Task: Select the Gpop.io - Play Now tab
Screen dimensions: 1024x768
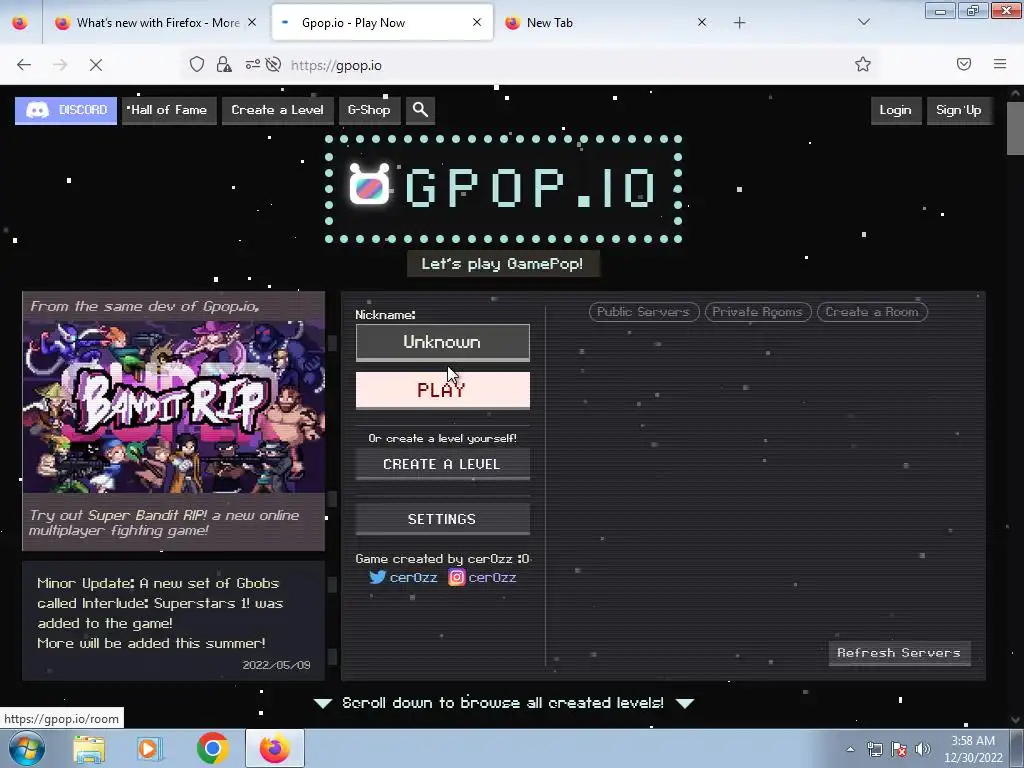Action: [x=383, y=23]
